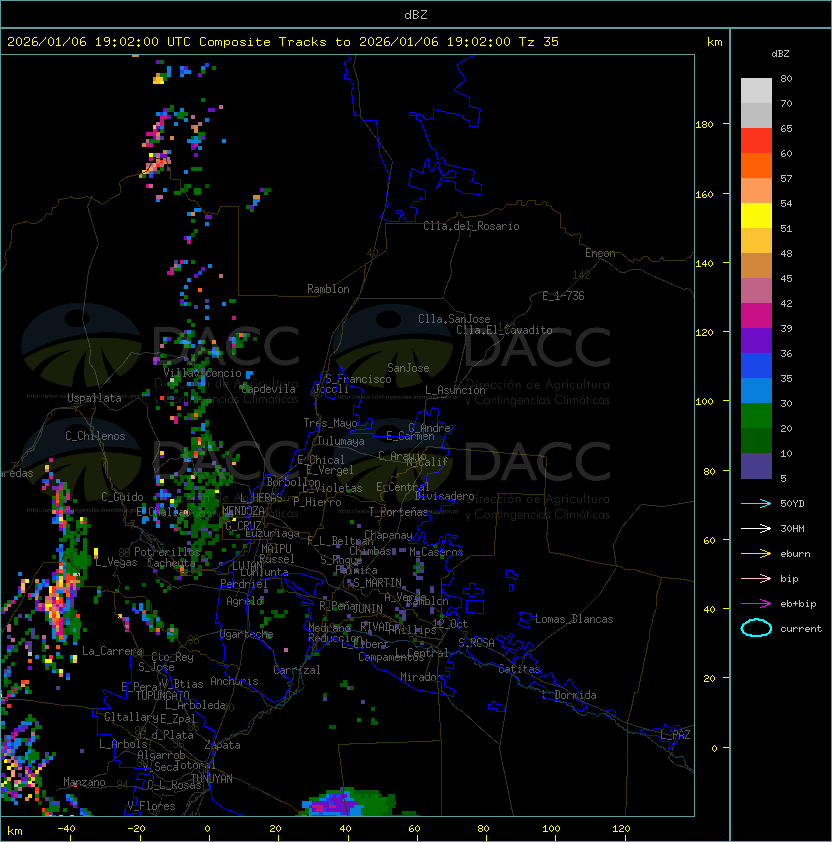
Task: Click the Catitas map label
Action: click(x=519, y=669)
